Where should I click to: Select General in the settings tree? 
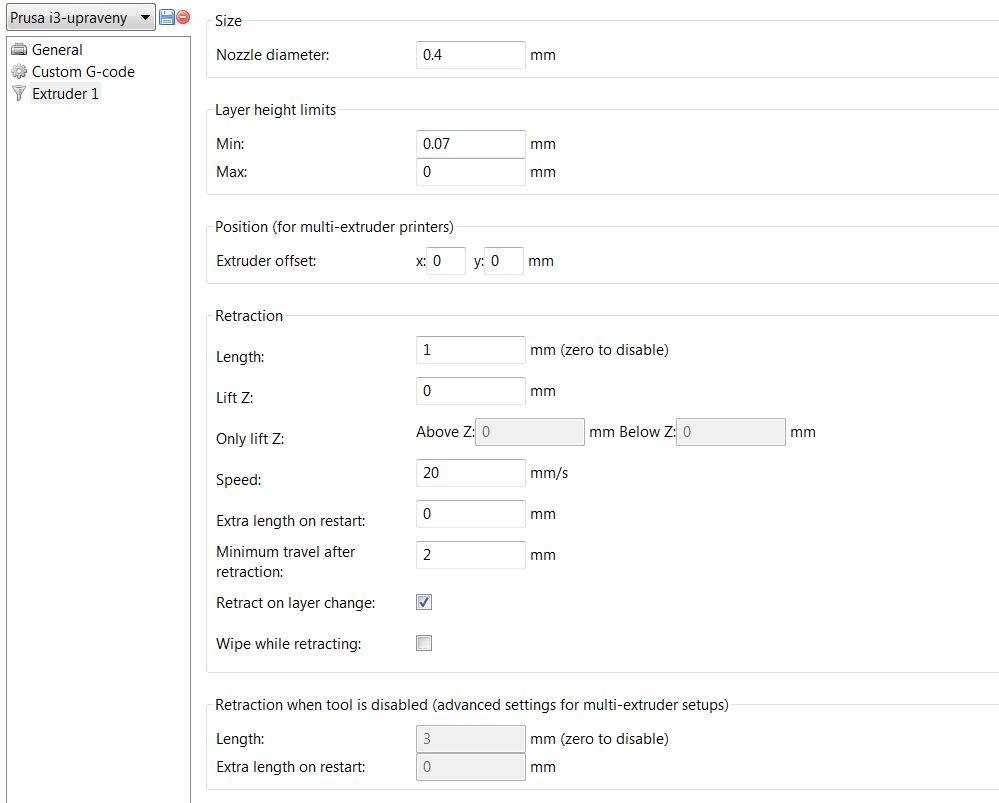(57, 50)
